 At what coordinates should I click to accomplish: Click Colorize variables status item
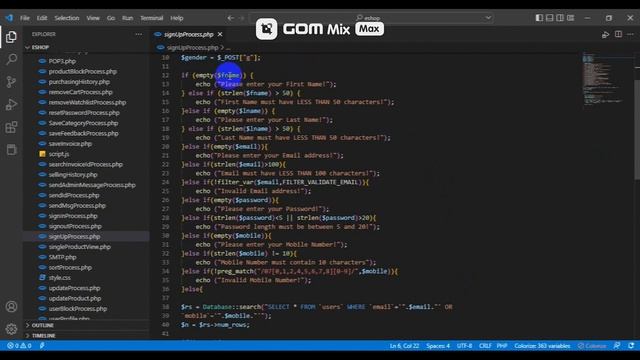(x=542, y=346)
